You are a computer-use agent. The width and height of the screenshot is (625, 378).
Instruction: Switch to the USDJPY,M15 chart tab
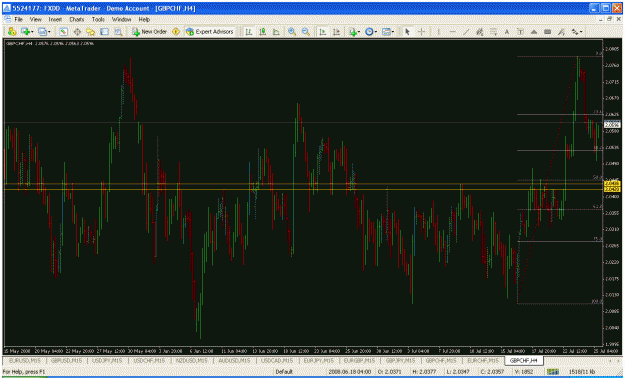click(x=107, y=360)
